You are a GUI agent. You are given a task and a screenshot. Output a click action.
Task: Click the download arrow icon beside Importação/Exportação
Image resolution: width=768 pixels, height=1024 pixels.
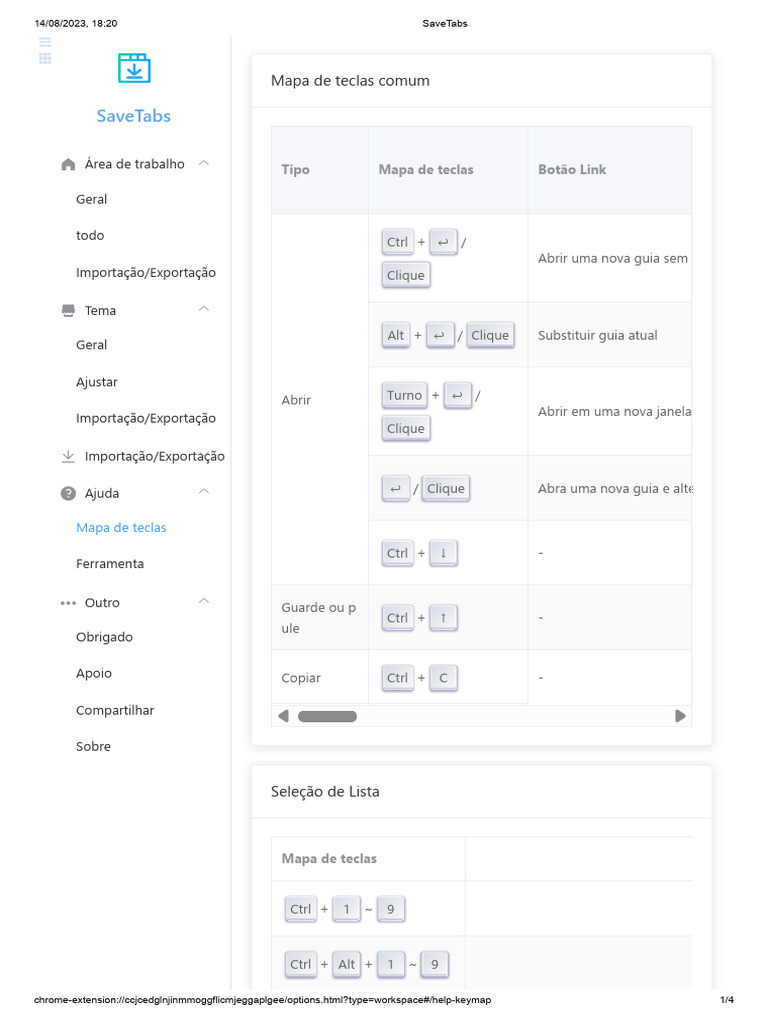tap(68, 456)
